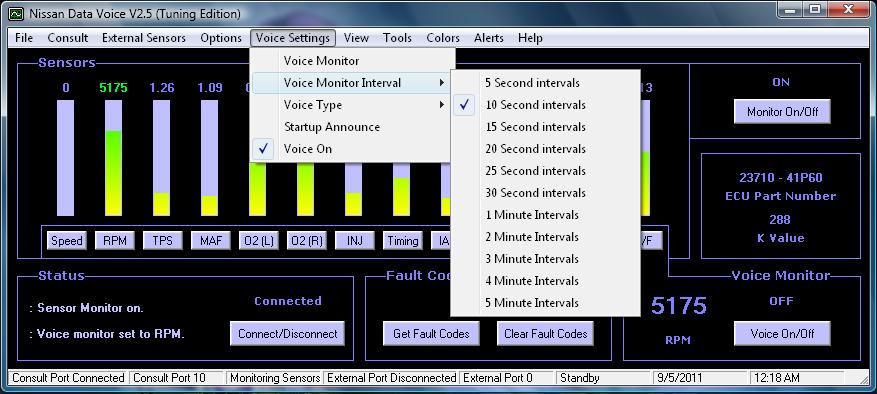
Task: Click the O2 (L) sensor button
Action: pos(259,241)
